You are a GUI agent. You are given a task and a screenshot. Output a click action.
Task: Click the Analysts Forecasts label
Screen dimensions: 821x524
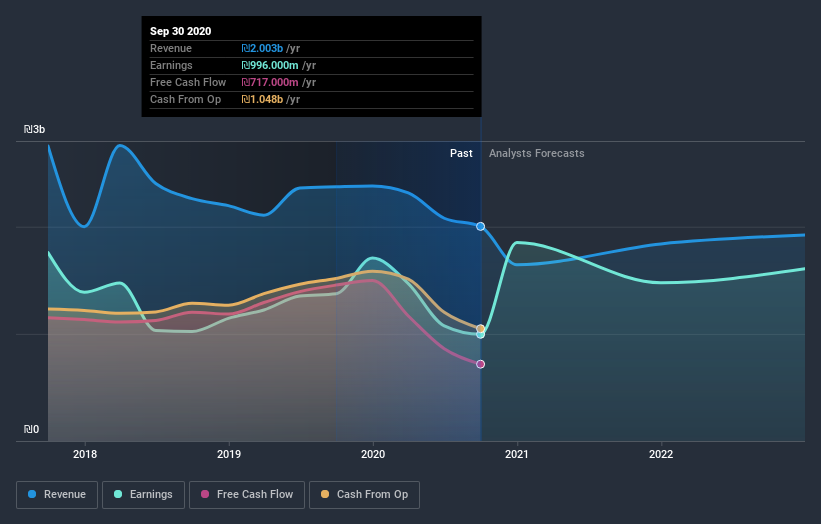pos(537,153)
